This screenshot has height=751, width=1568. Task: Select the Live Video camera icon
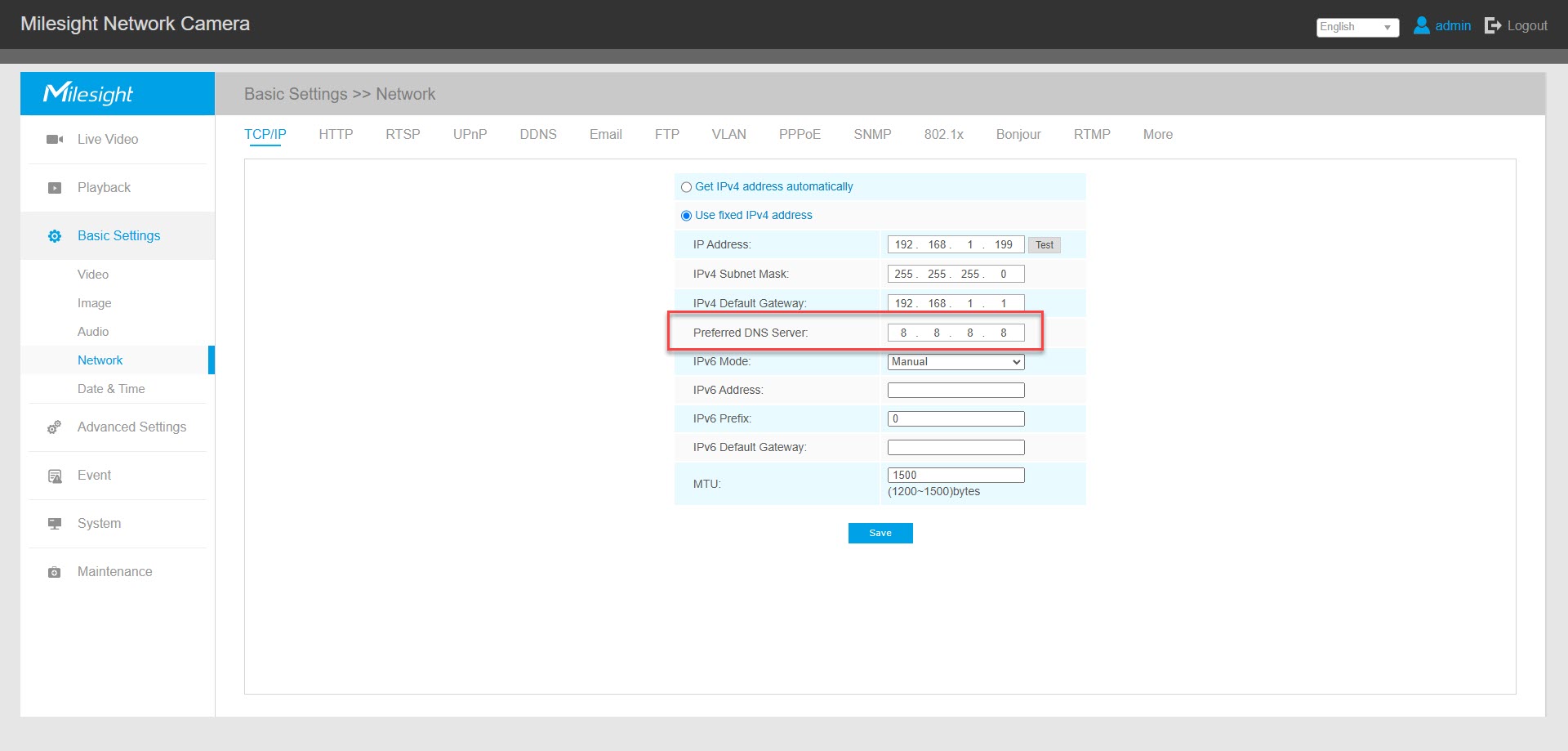[54, 139]
